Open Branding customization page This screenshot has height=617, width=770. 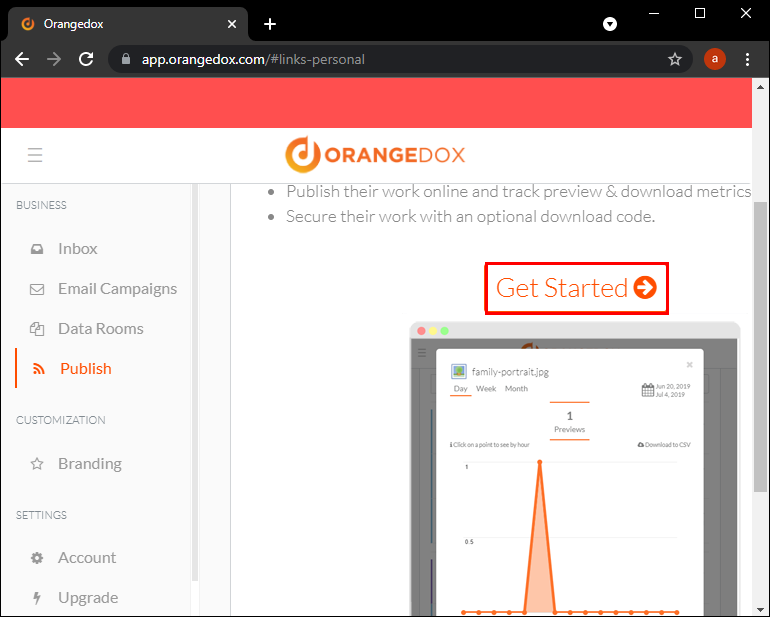(90, 464)
